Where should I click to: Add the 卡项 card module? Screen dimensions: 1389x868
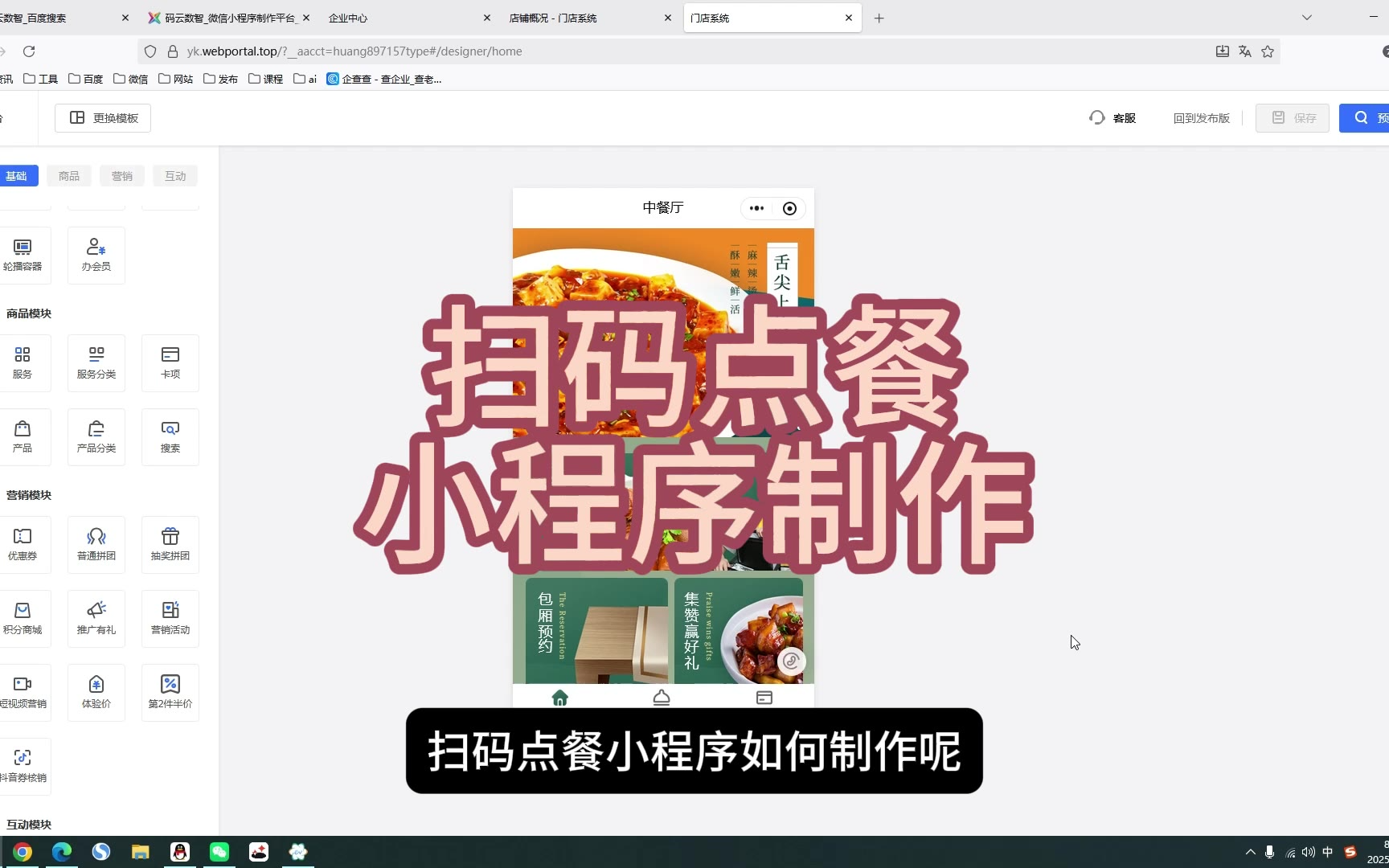pyautogui.click(x=170, y=362)
